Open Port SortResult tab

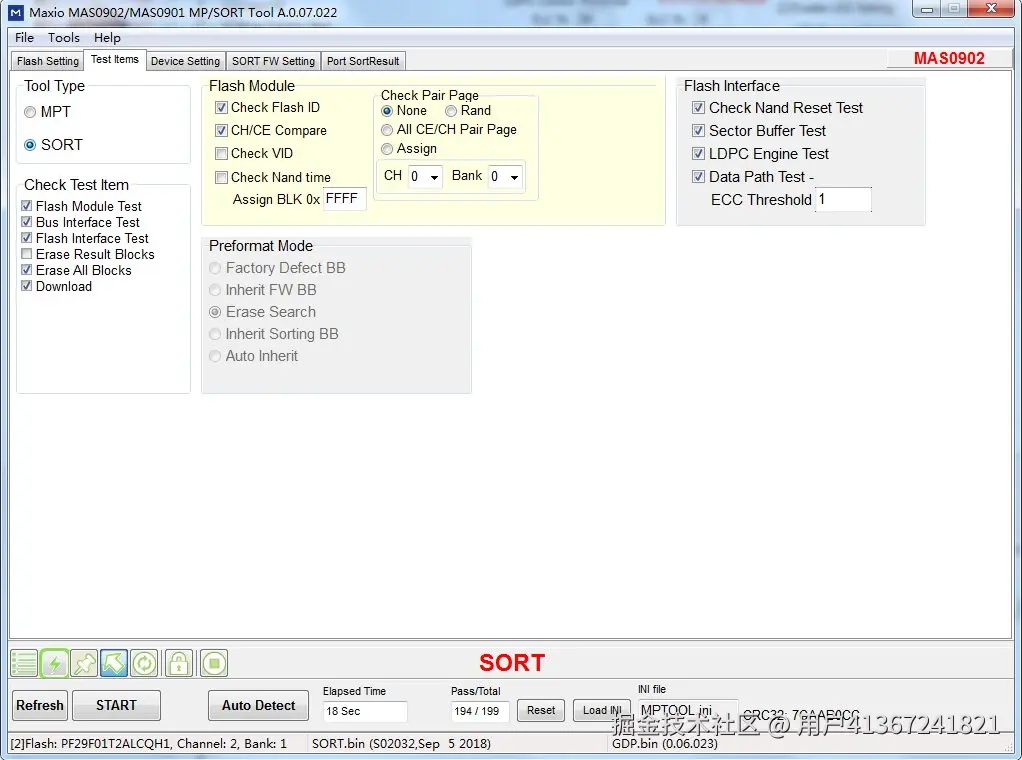(363, 61)
